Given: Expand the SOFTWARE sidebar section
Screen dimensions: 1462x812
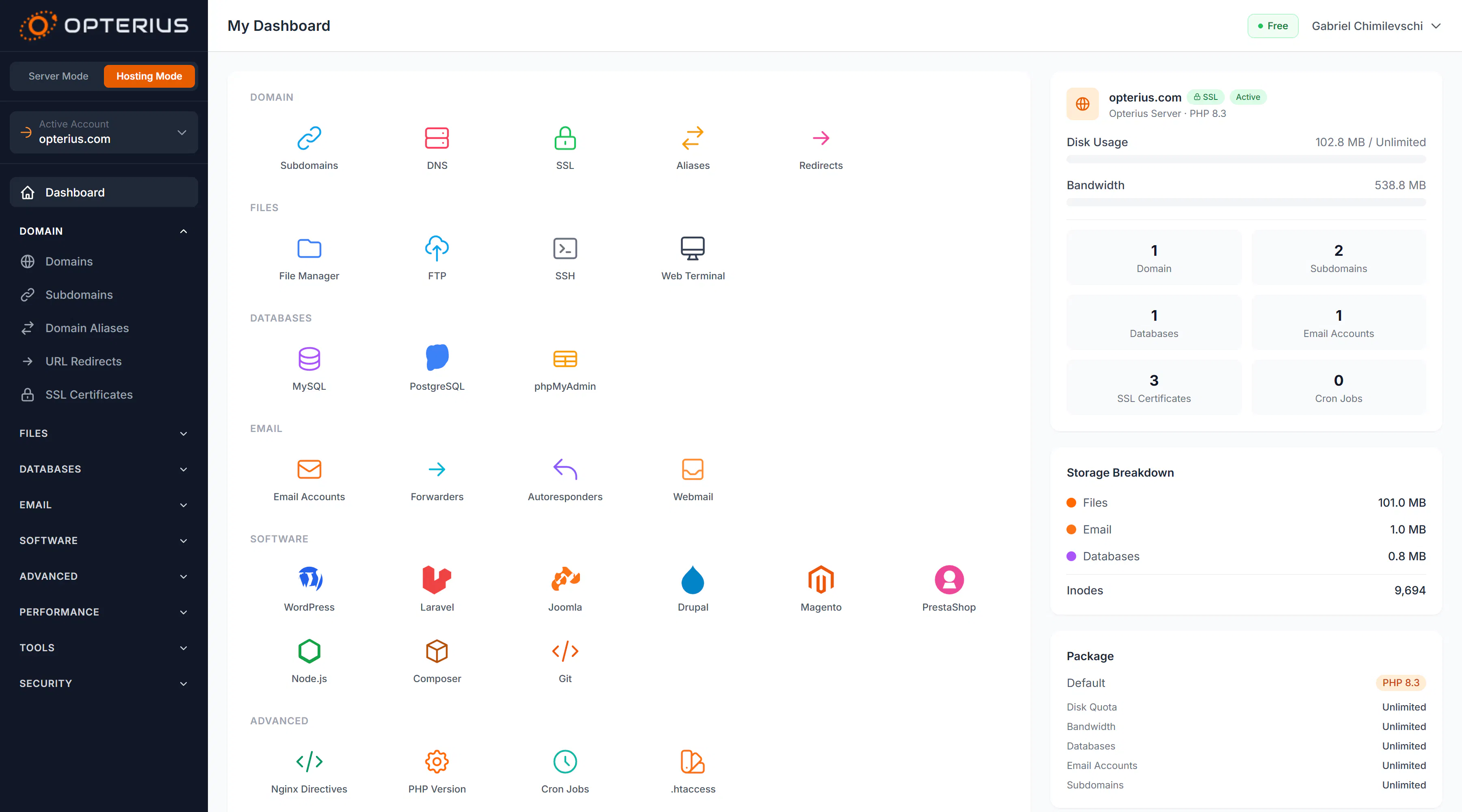Looking at the screenshot, I should pyautogui.click(x=104, y=541).
